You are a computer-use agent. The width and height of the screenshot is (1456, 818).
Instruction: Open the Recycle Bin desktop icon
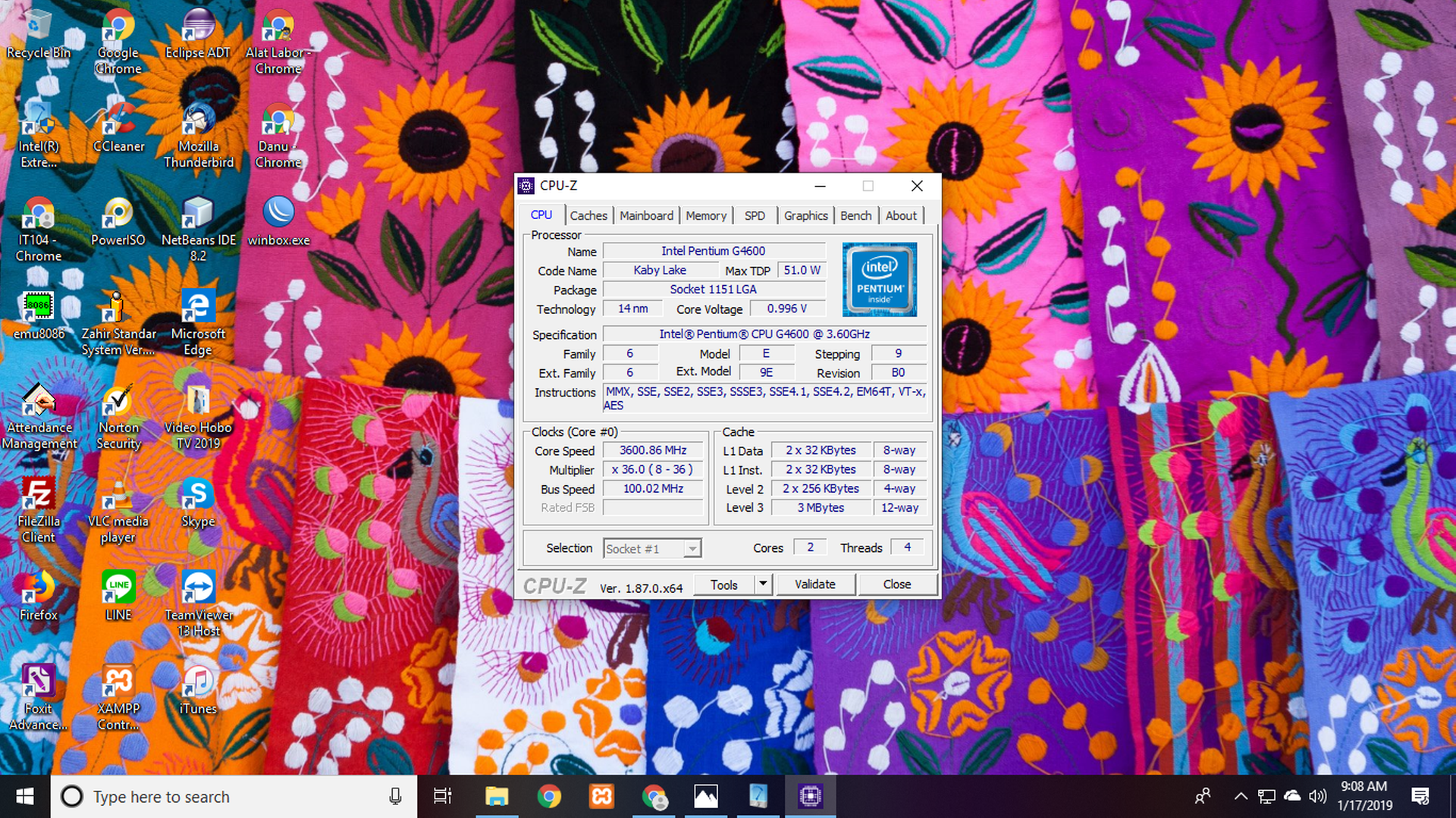click(x=38, y=34)
